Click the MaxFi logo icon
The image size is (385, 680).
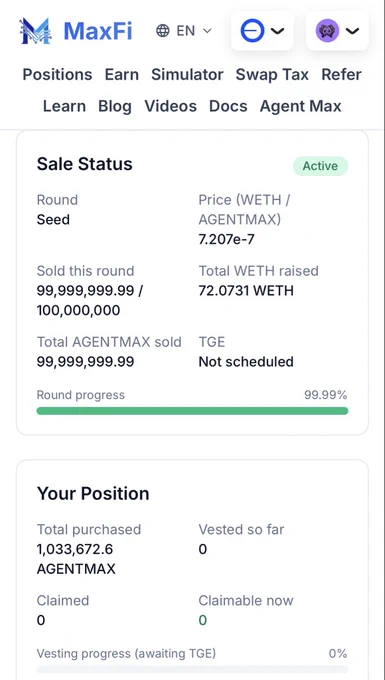coord(35,31)
